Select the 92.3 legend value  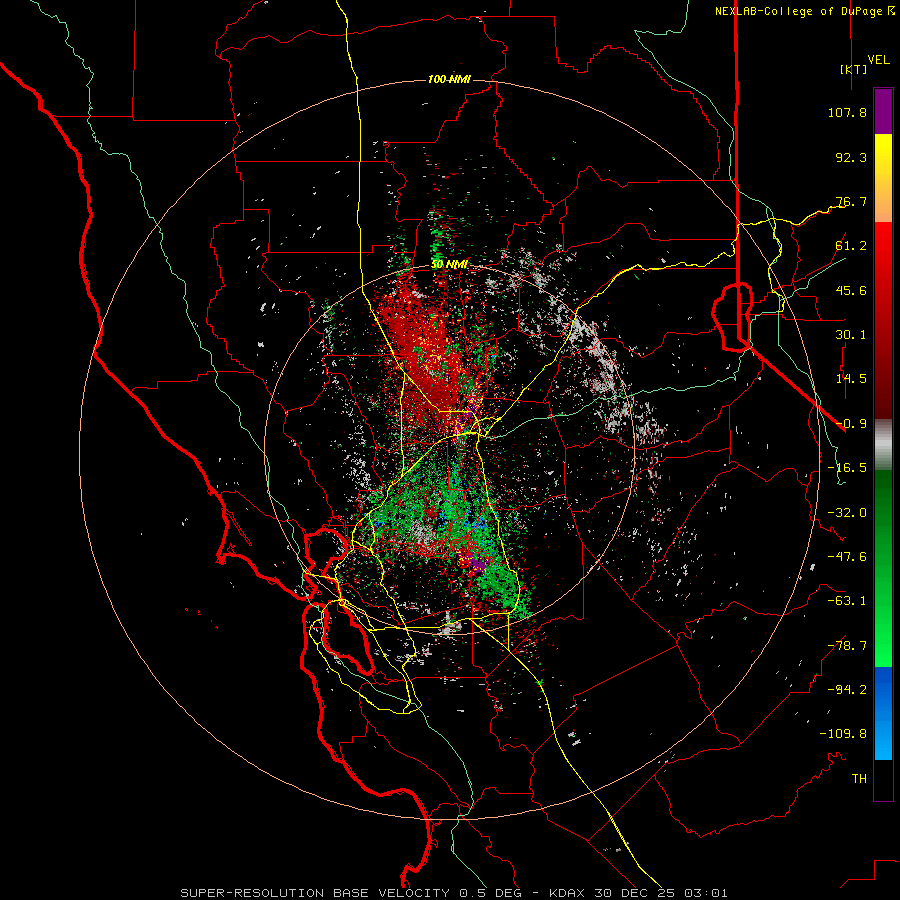click(x=851, y=157)
